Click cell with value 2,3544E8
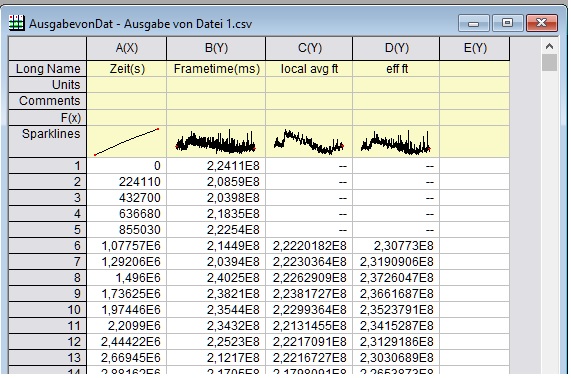Image resolution: width=571 pixels, height=378 pixels. (216, 310)
